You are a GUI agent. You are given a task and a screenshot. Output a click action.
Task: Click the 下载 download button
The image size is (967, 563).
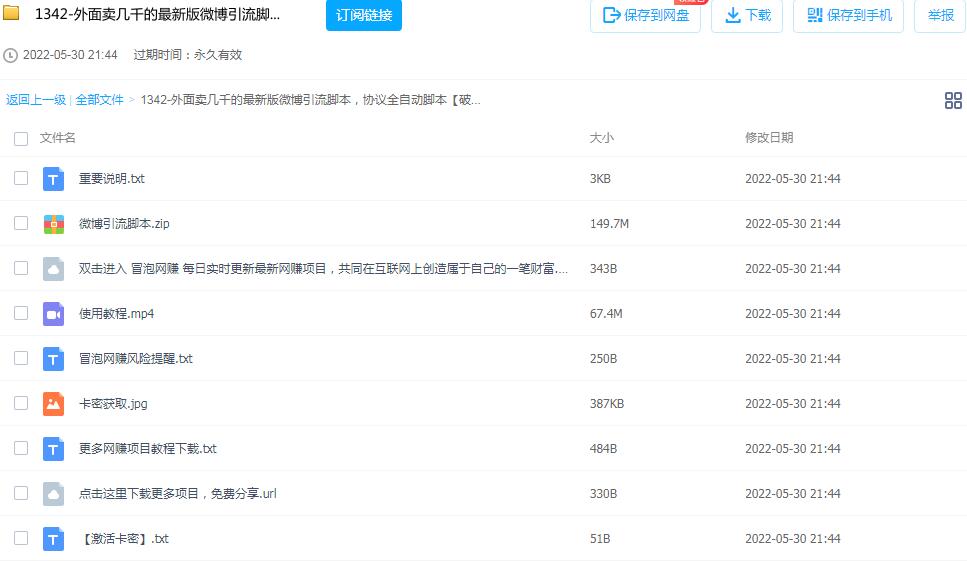point(747,15)
